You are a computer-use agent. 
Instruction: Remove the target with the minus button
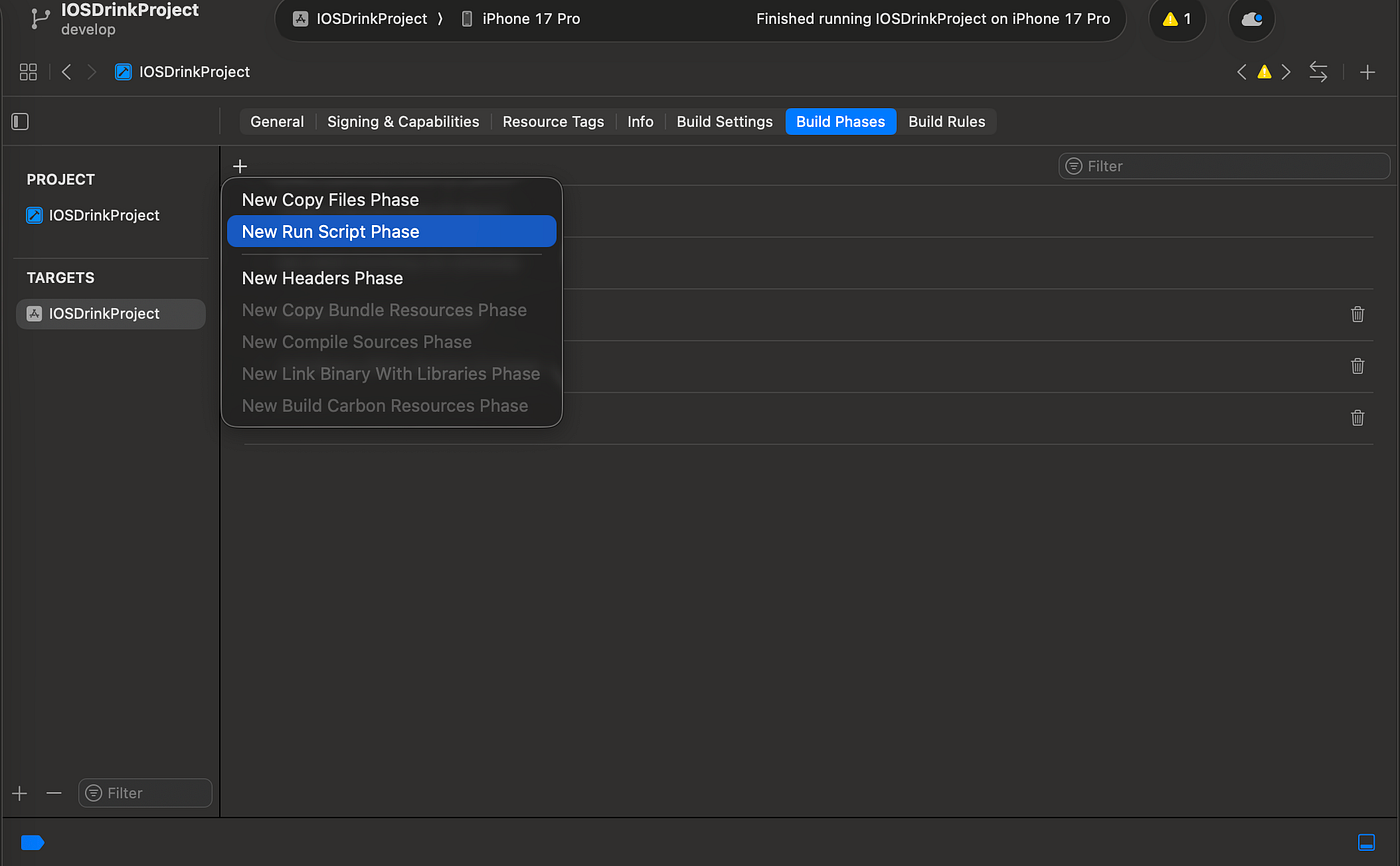coord(54,793)
